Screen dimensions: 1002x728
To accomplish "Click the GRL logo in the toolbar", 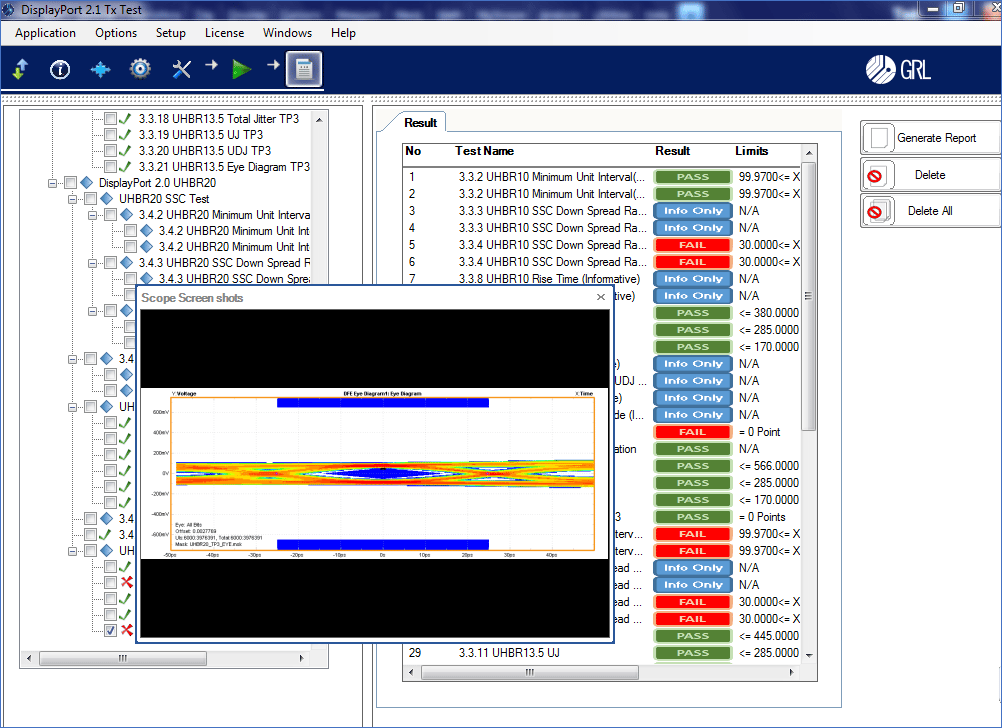I will point(895,69).
